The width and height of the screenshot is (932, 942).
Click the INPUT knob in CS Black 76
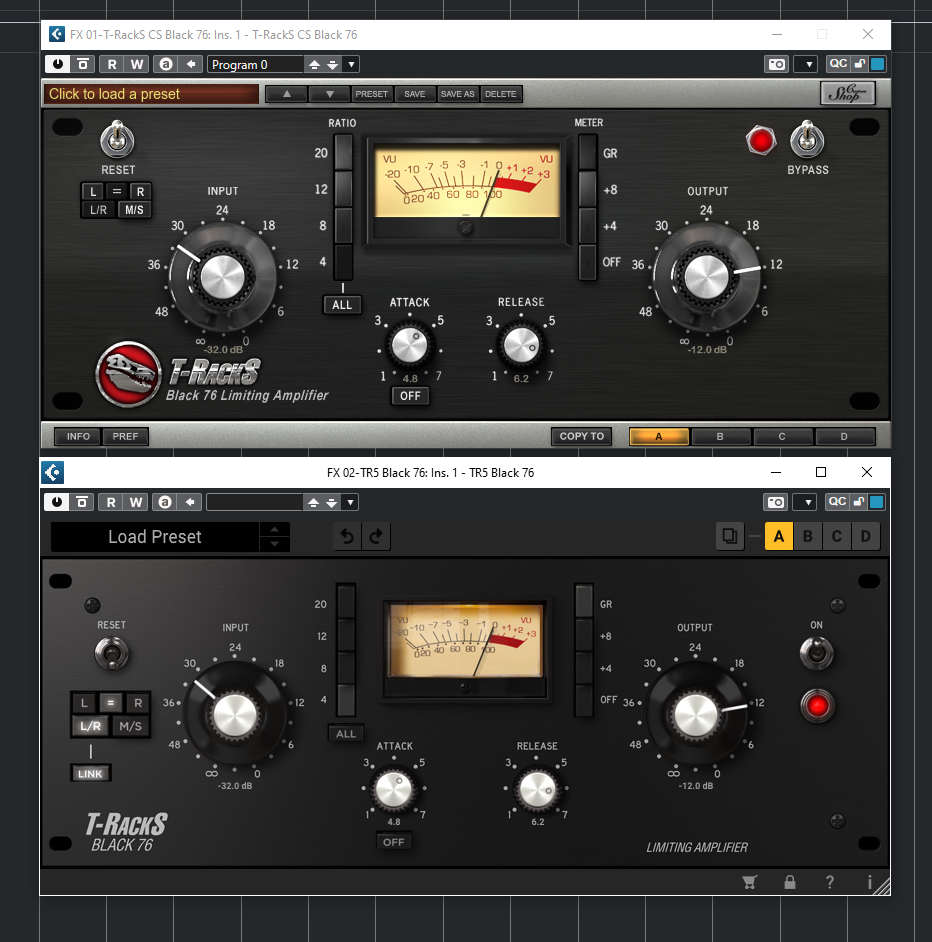tap(222, 277)
